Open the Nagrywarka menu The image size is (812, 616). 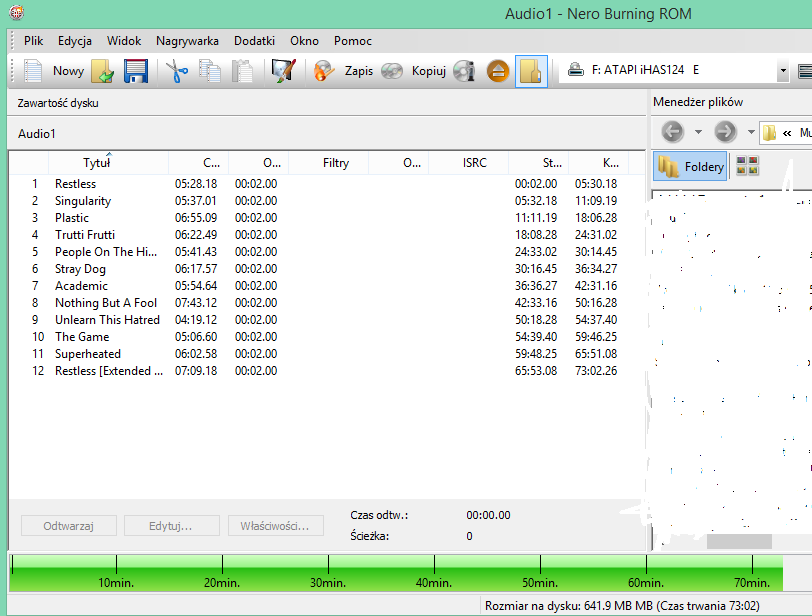[187, 41]
